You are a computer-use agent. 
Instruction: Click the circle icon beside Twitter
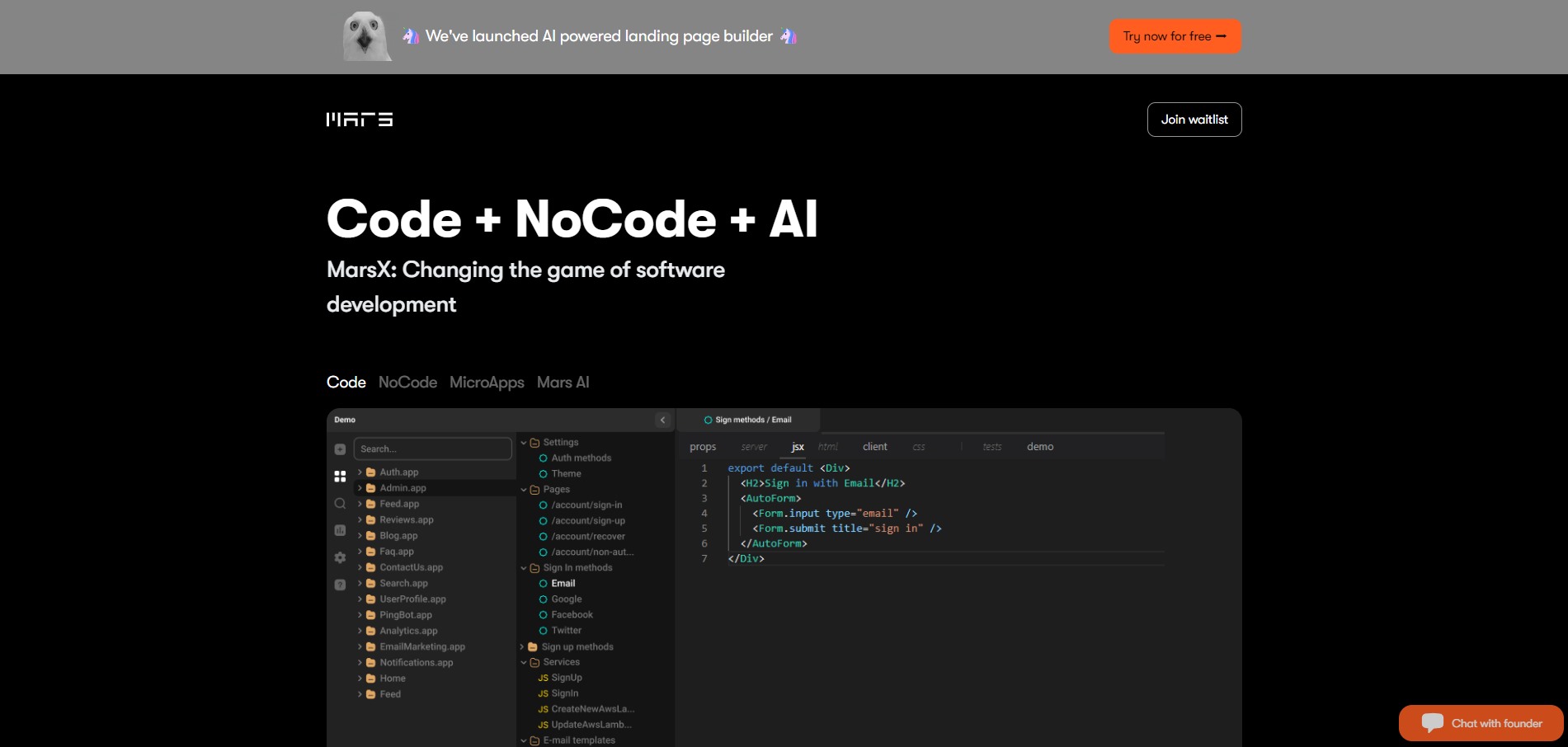tap(543, 631)
